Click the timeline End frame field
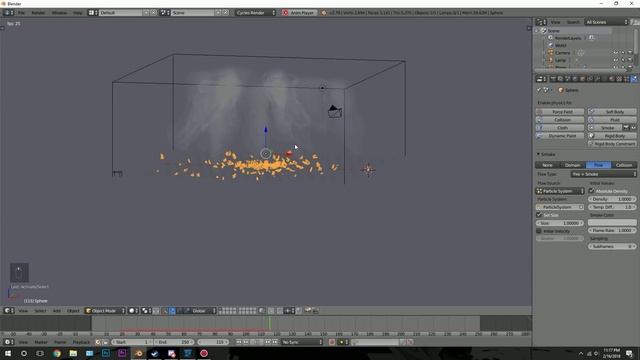640x360 pixels. (173, 342)
